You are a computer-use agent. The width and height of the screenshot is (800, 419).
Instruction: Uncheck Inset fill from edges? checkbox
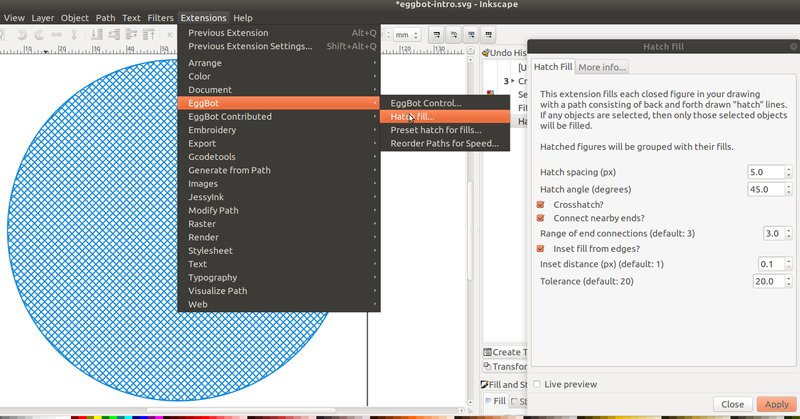coord(541,249)
